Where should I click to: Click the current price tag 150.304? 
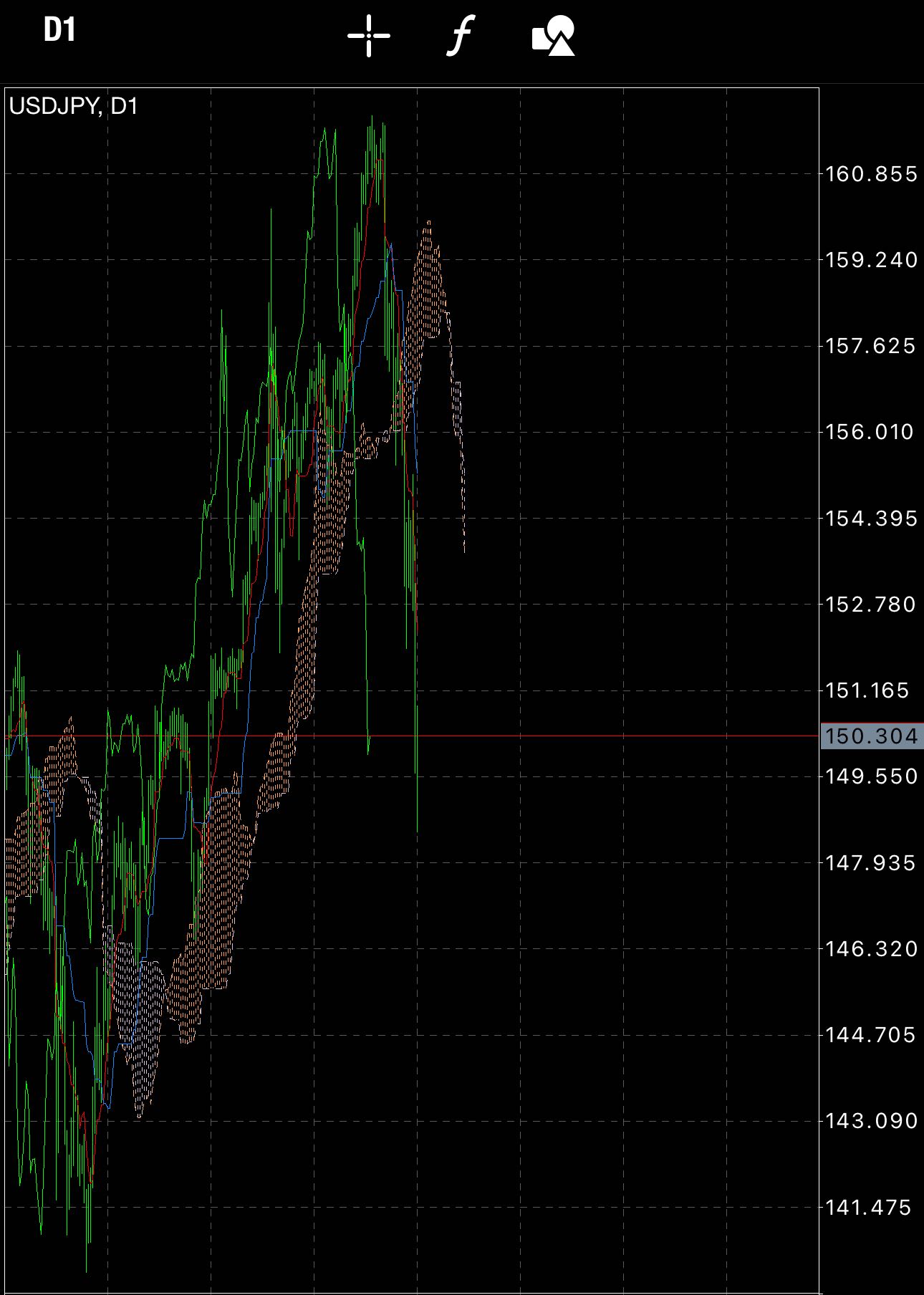(871, 736)
